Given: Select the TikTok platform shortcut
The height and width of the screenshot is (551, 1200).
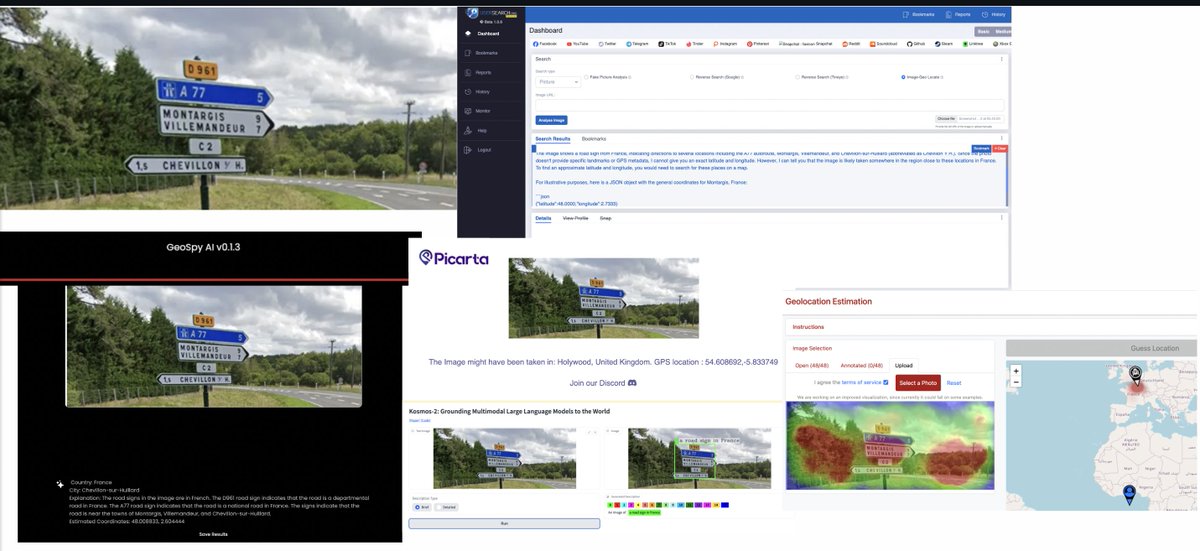Looking at the screenshot, I should pyautogui.click(x=669, y=44).
